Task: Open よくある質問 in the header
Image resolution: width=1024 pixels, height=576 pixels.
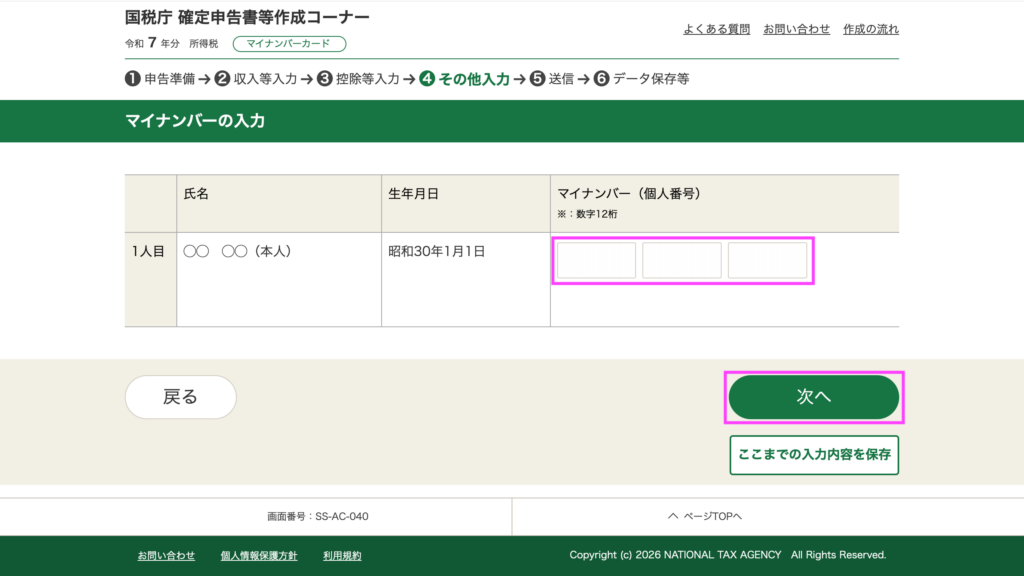Action: pos(716,29)
